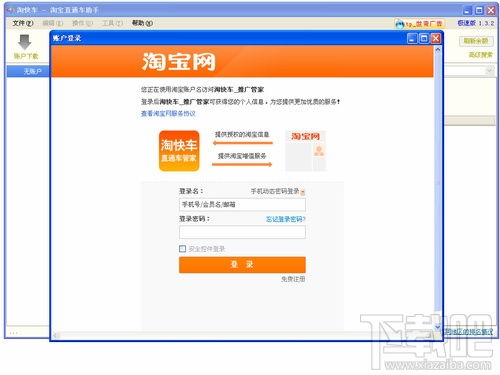Click the lock icon beside mobile password login
The width and height of the screenshot is (500, 375).
pos(303,192)
